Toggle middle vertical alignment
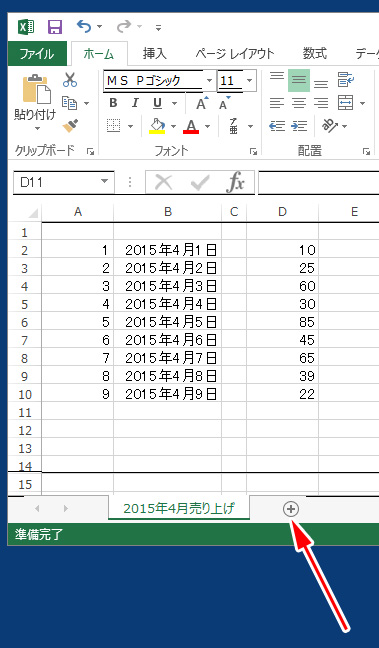 click(x=299, y=80)
